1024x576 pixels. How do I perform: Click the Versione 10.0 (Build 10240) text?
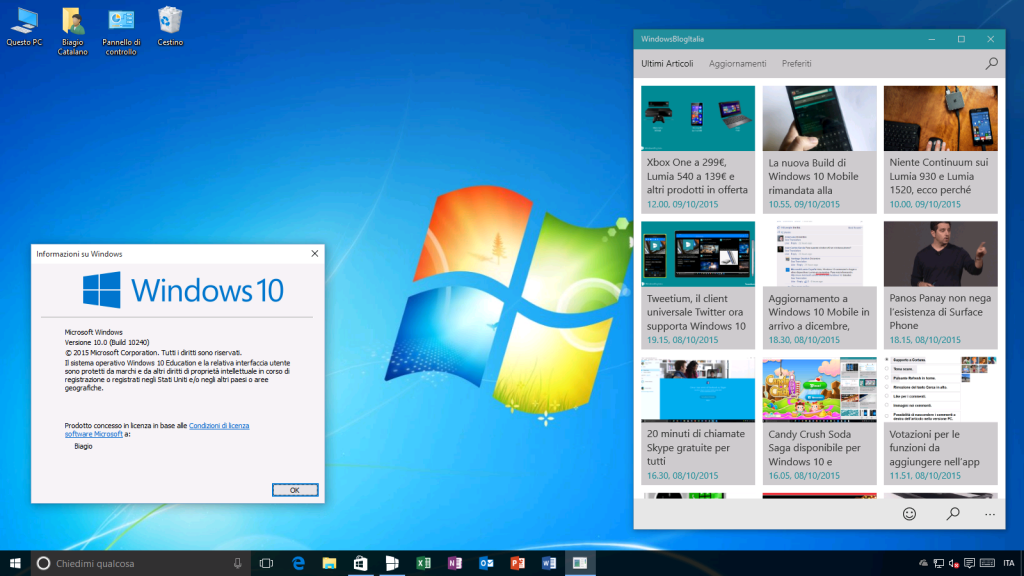click(x=106, y=342)
